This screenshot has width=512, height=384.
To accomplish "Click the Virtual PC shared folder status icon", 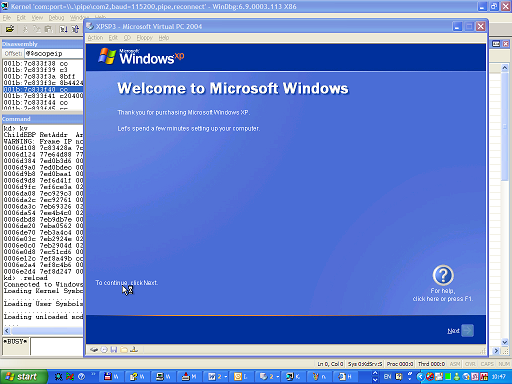I will pos(124,350).
